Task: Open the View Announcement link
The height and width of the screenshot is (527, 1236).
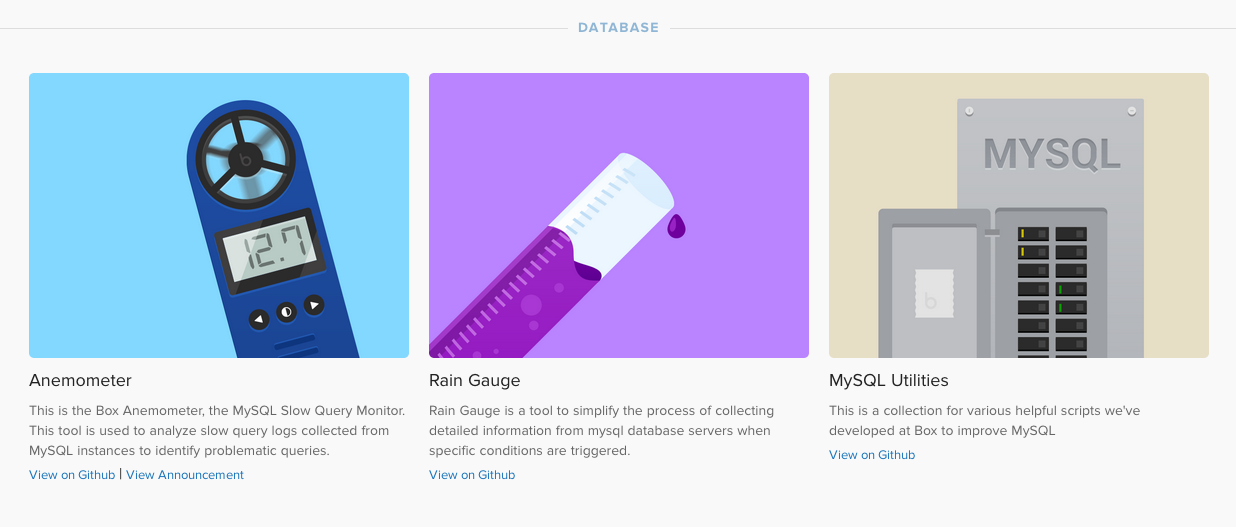Action: [185, 475]
